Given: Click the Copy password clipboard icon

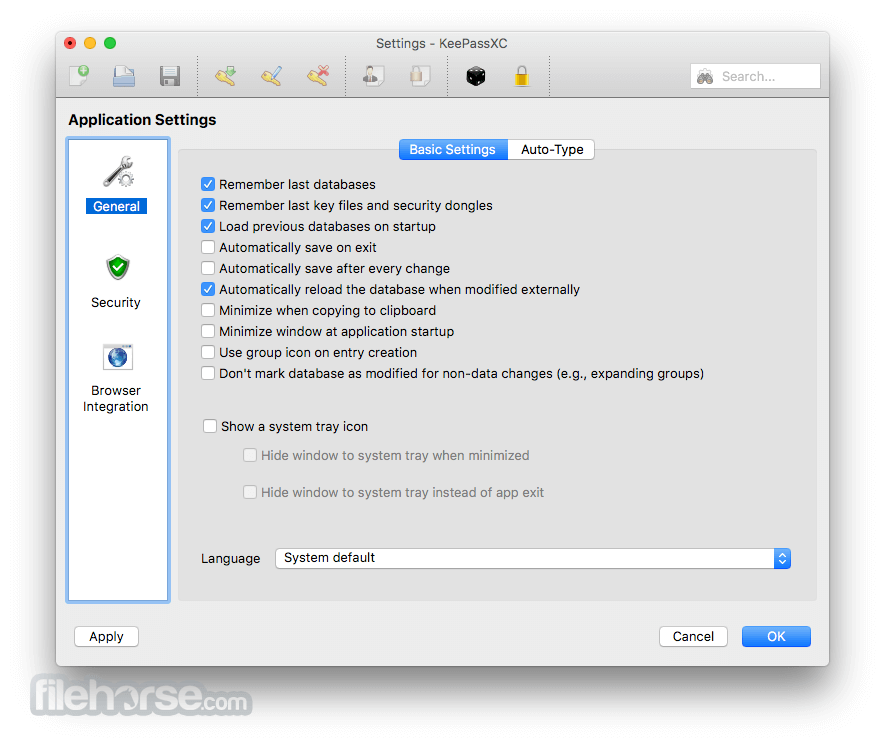Looking at the screenshot, I should pos(419,76).
